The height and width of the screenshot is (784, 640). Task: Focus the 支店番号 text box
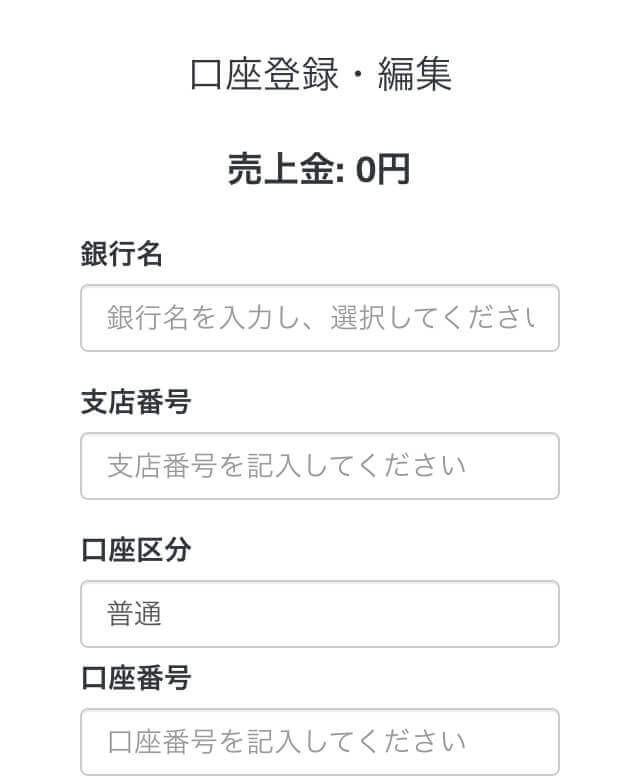[x=320, y=466]
